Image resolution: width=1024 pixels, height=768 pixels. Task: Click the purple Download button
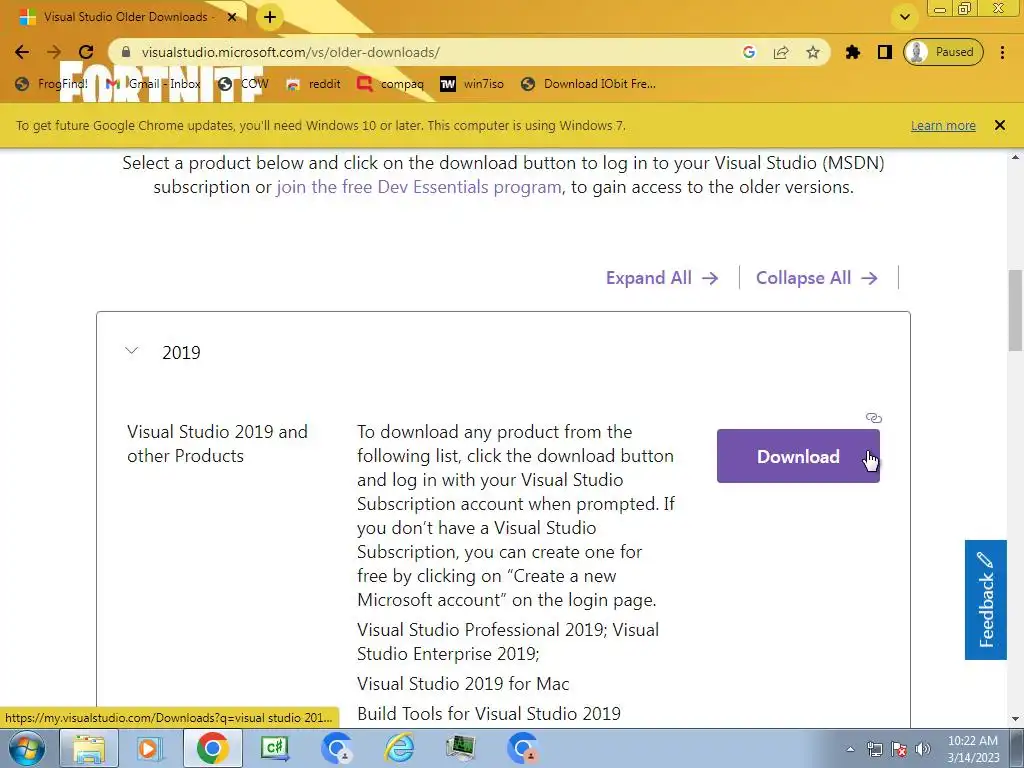pos(798,456)
